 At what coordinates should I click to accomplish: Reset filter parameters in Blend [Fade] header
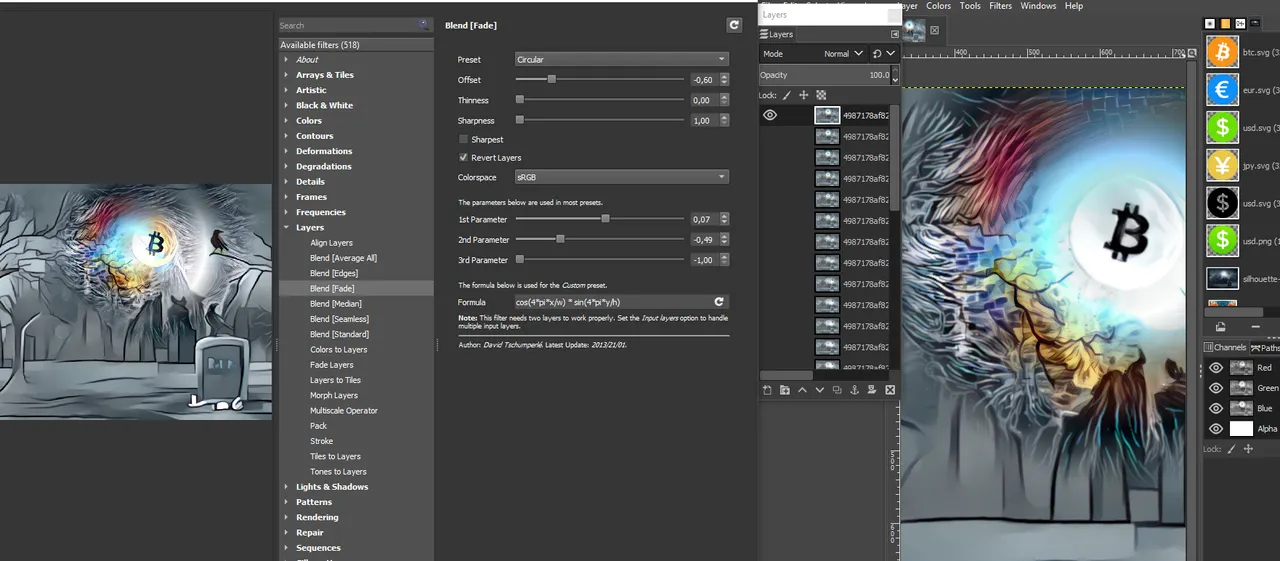click(x=734, y=25)
